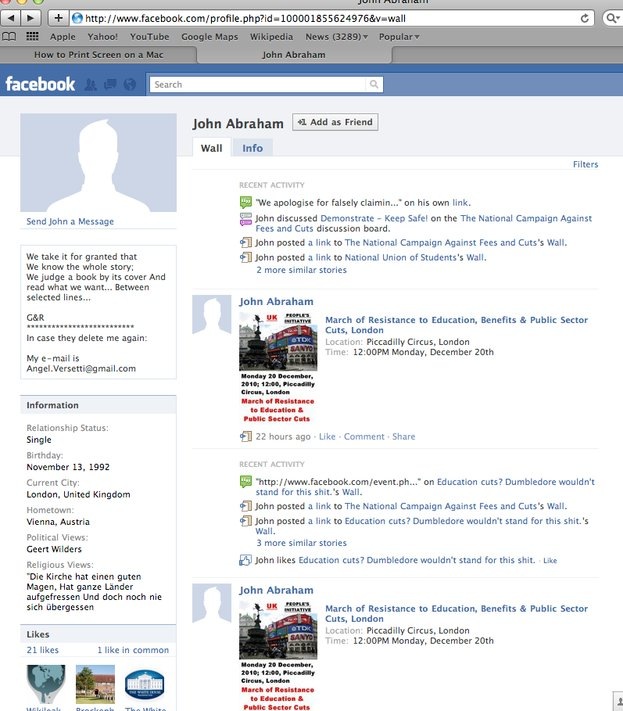This screenshot has width=623, height=711.
Task: Switch to the Info profile tab
Action: (x=252, y=148)
